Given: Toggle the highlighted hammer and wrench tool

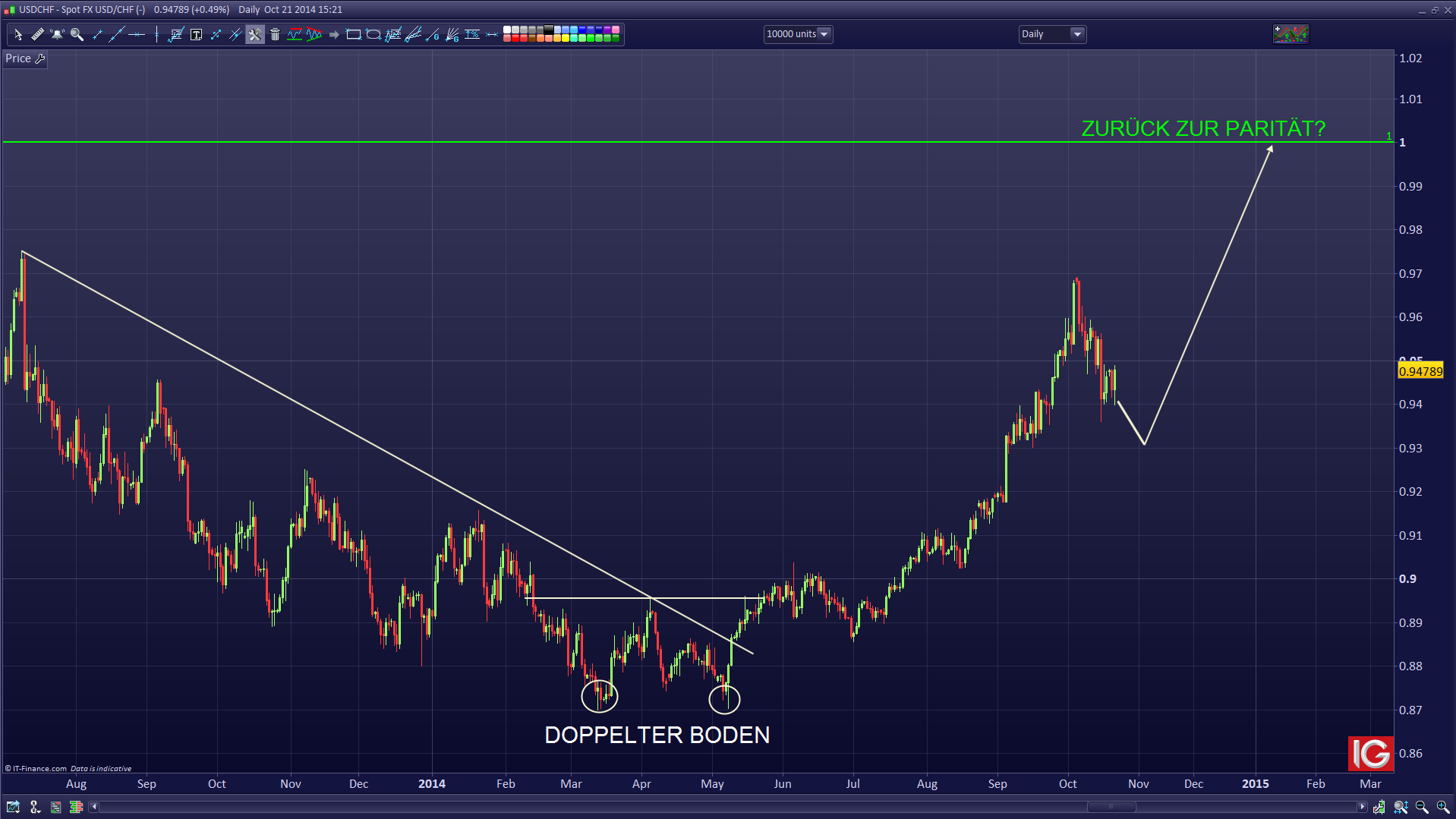Looking at the screenshot, I should (254, 34).
